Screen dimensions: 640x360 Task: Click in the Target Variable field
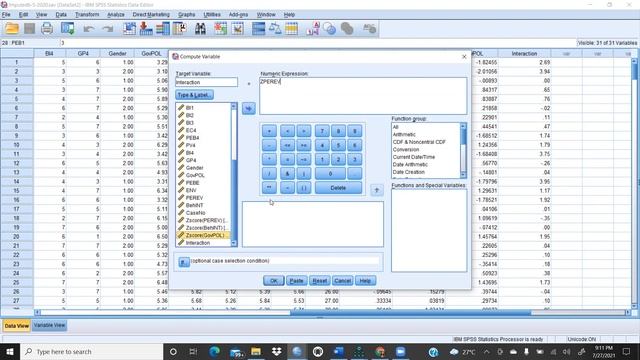[x=207, y=82]
